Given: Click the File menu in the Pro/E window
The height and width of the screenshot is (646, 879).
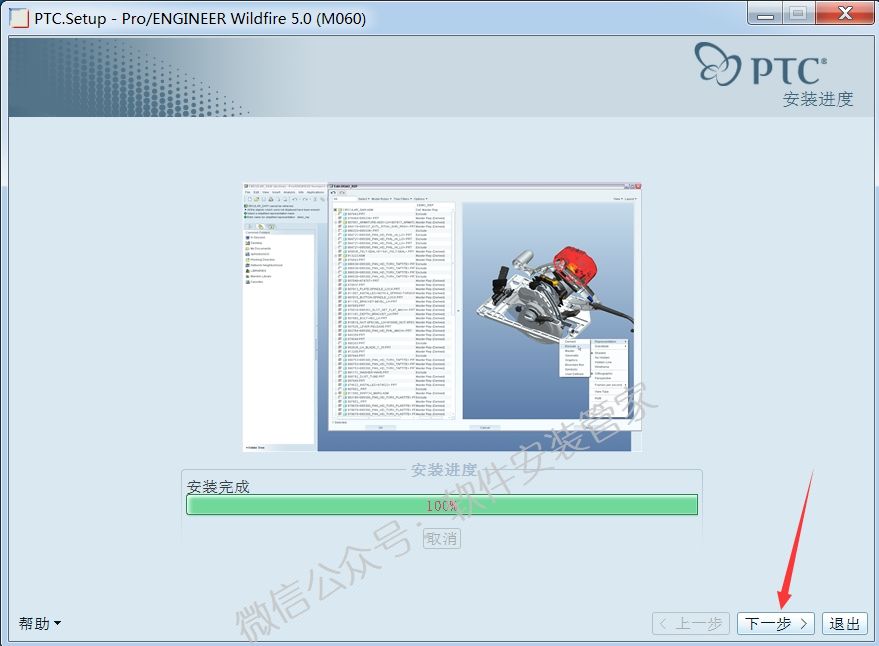Looking at the screenshot, I should (x=246, y=192).
